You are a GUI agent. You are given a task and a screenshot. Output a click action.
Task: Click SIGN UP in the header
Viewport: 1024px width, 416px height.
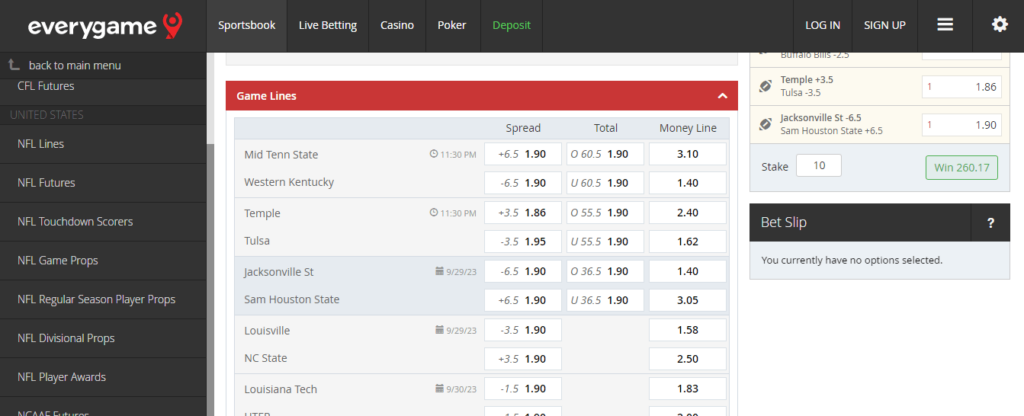coord(885,25)
